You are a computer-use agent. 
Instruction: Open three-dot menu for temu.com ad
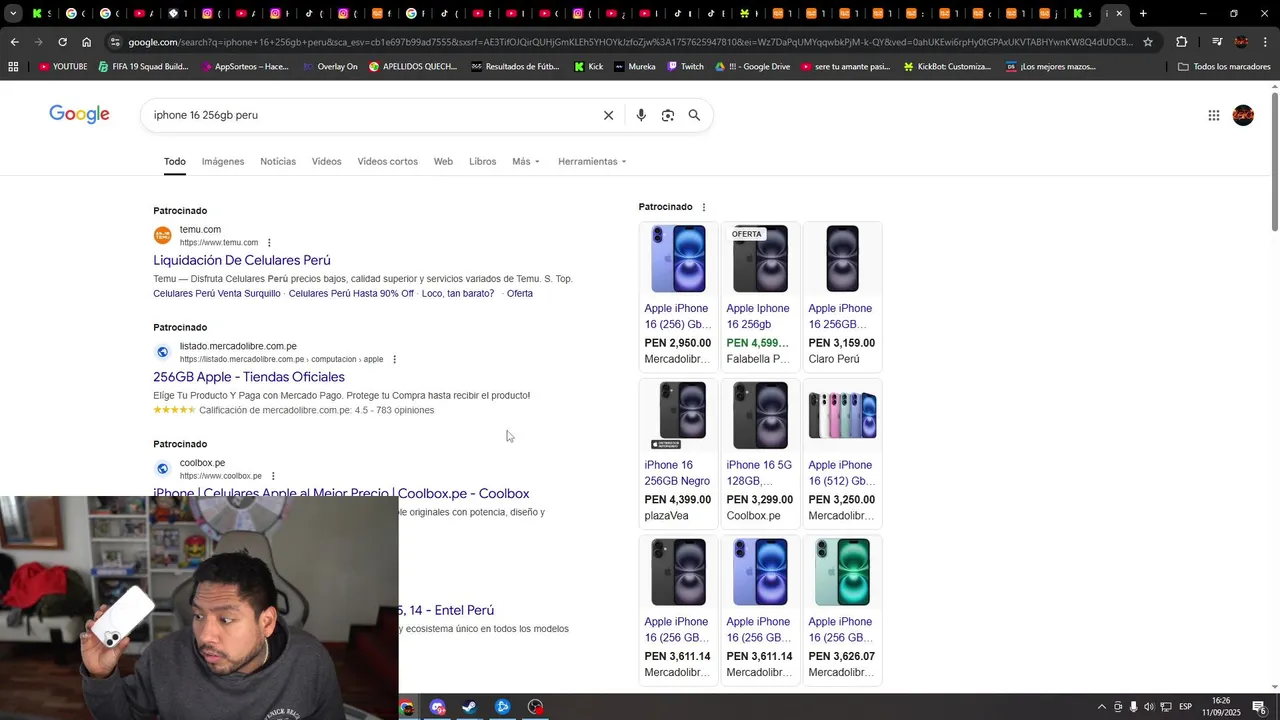pos(269,242)
